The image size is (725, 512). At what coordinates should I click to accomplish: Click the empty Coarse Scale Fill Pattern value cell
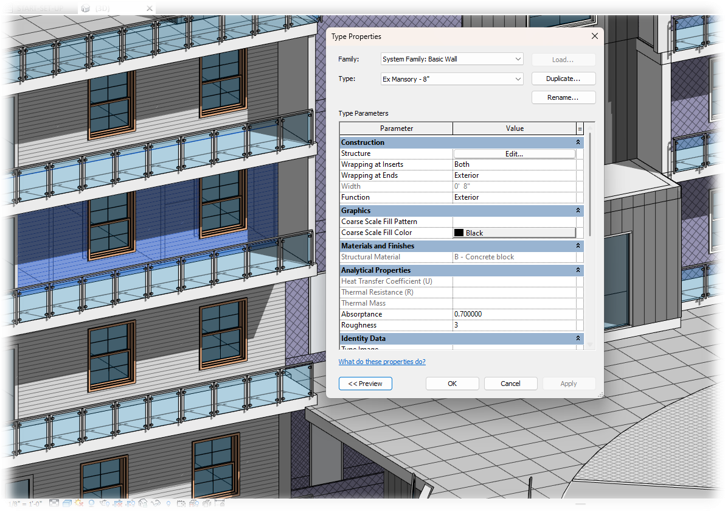[514, 222]
